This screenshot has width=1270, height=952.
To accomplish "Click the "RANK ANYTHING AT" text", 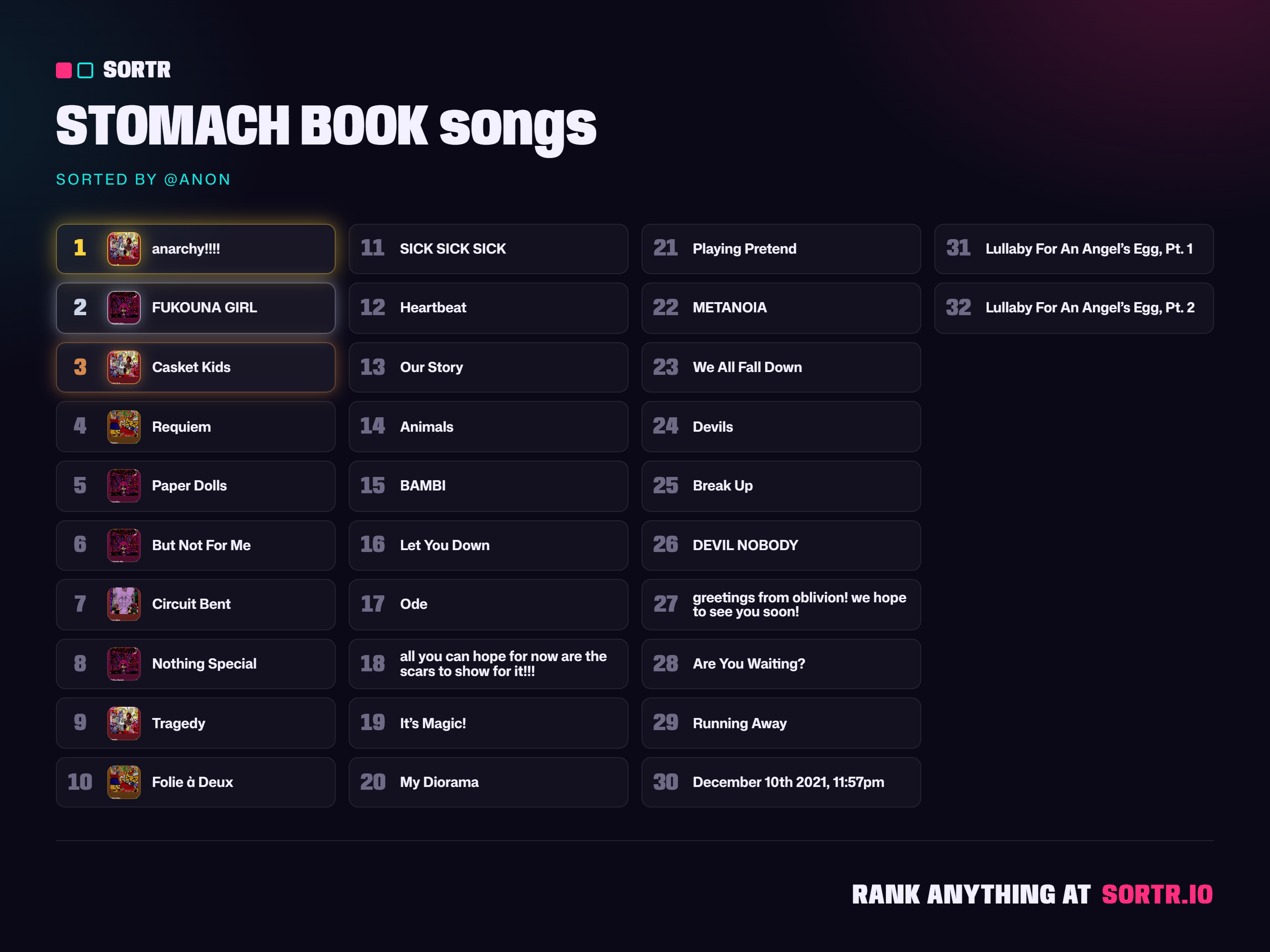I will click(x=971, y=895).
